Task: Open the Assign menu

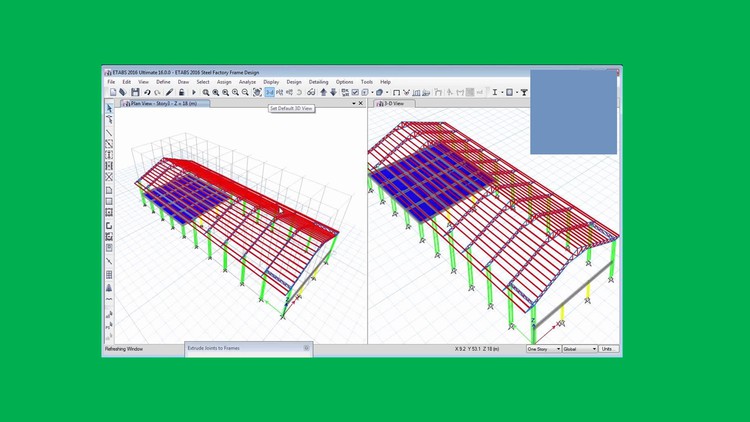Action: (224, 82)
